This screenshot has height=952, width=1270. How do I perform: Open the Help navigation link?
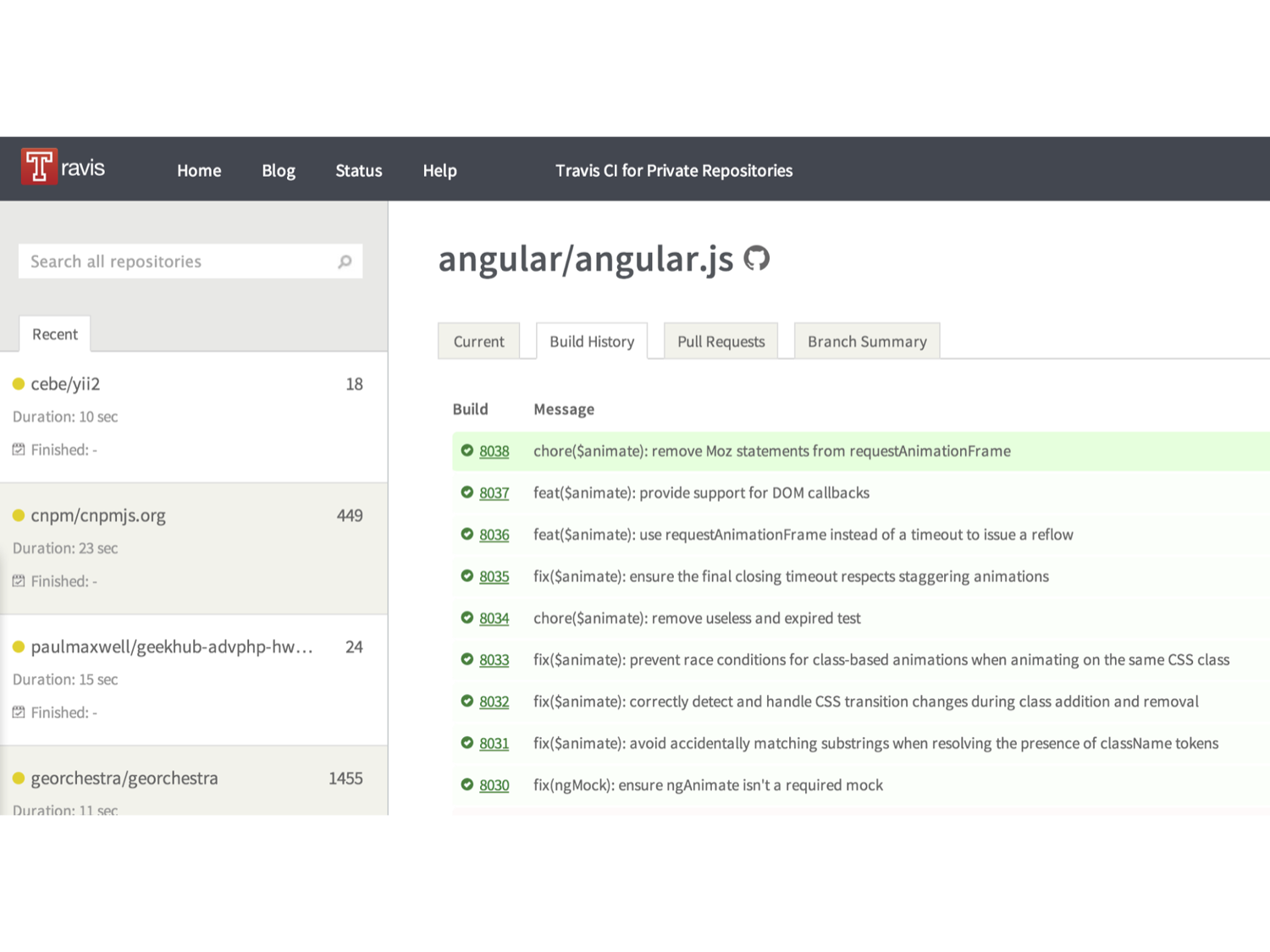440,170
